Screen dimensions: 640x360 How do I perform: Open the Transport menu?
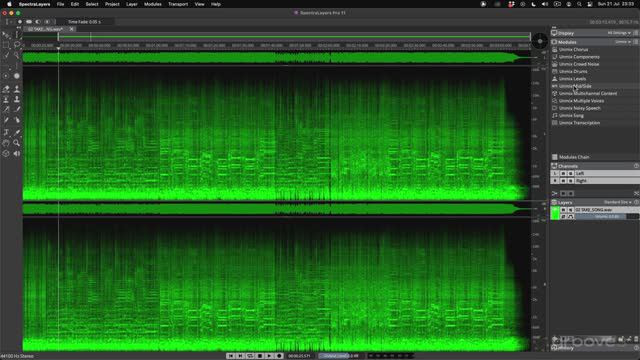(x=178, y=4)
